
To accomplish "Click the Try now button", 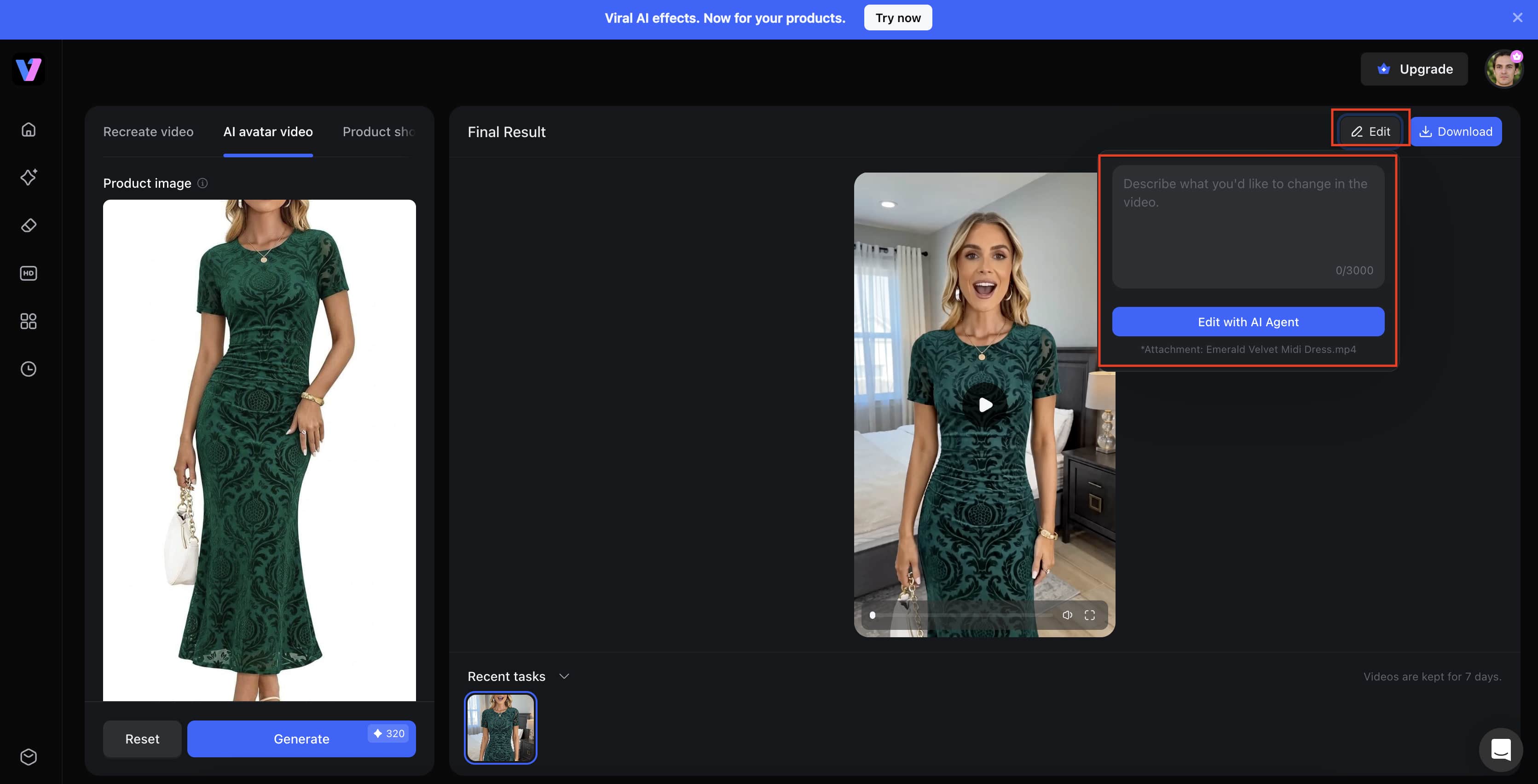I will point(897,18).
